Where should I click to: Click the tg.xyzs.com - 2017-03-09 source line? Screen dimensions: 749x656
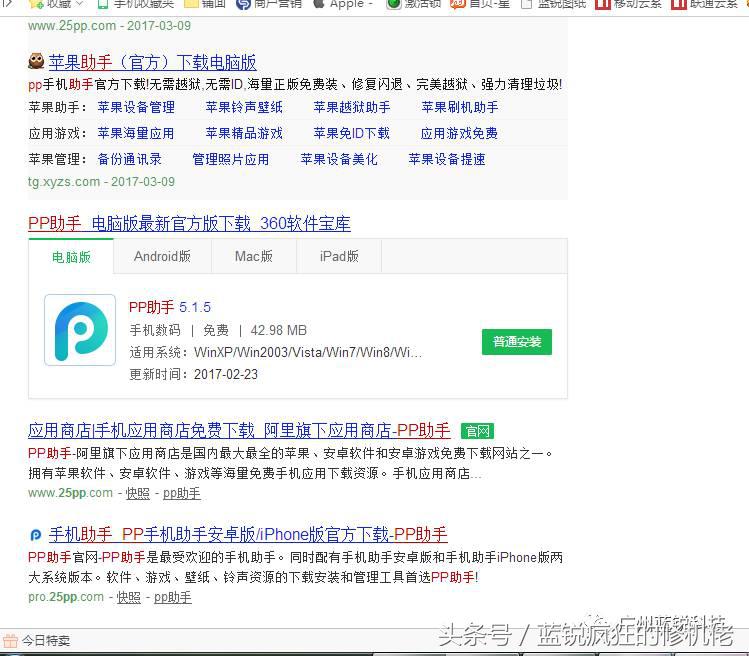101,182
